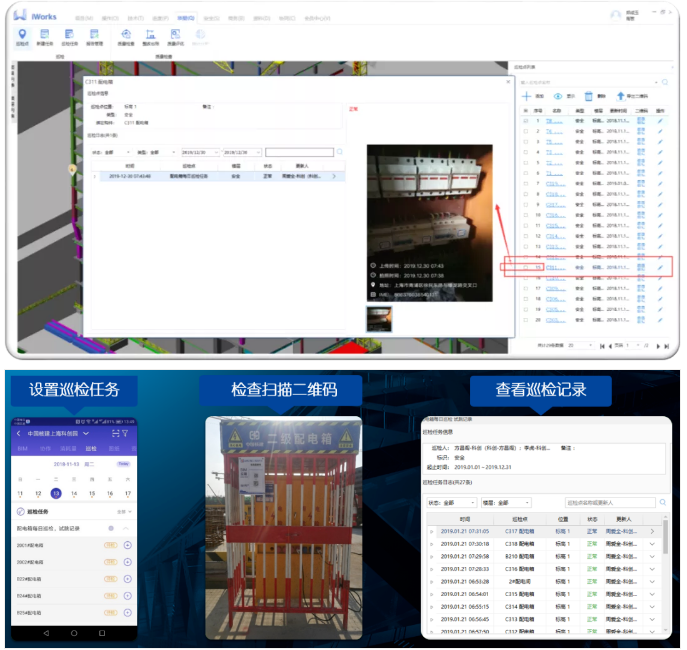Switch to 巡检 tab in mobile app
687x650 pixels.
pos(91,449)
